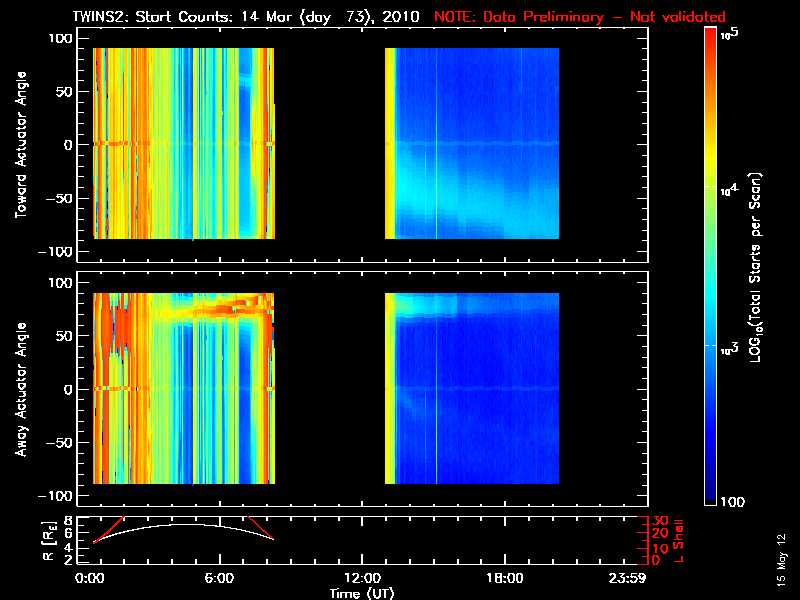The image size is (800, 600).
Task: Click the red "NOTE: Data Preliminary" warning text
Action: [x=580, y=17]
